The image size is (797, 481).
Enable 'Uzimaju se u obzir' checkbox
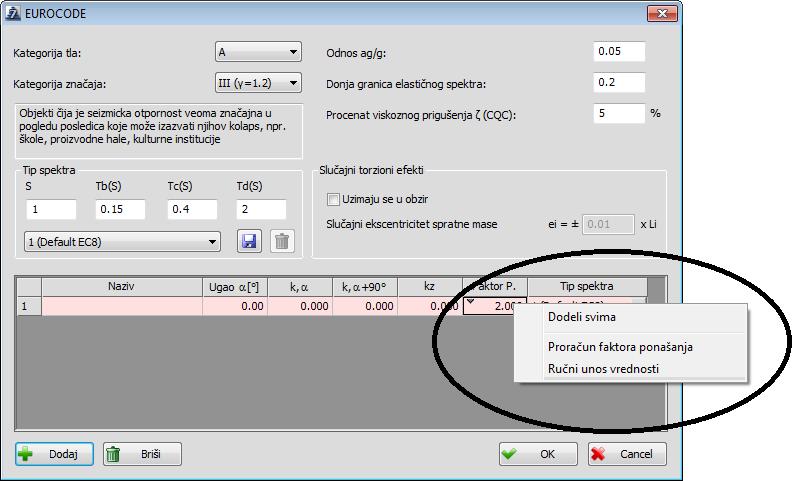[333, 199]
